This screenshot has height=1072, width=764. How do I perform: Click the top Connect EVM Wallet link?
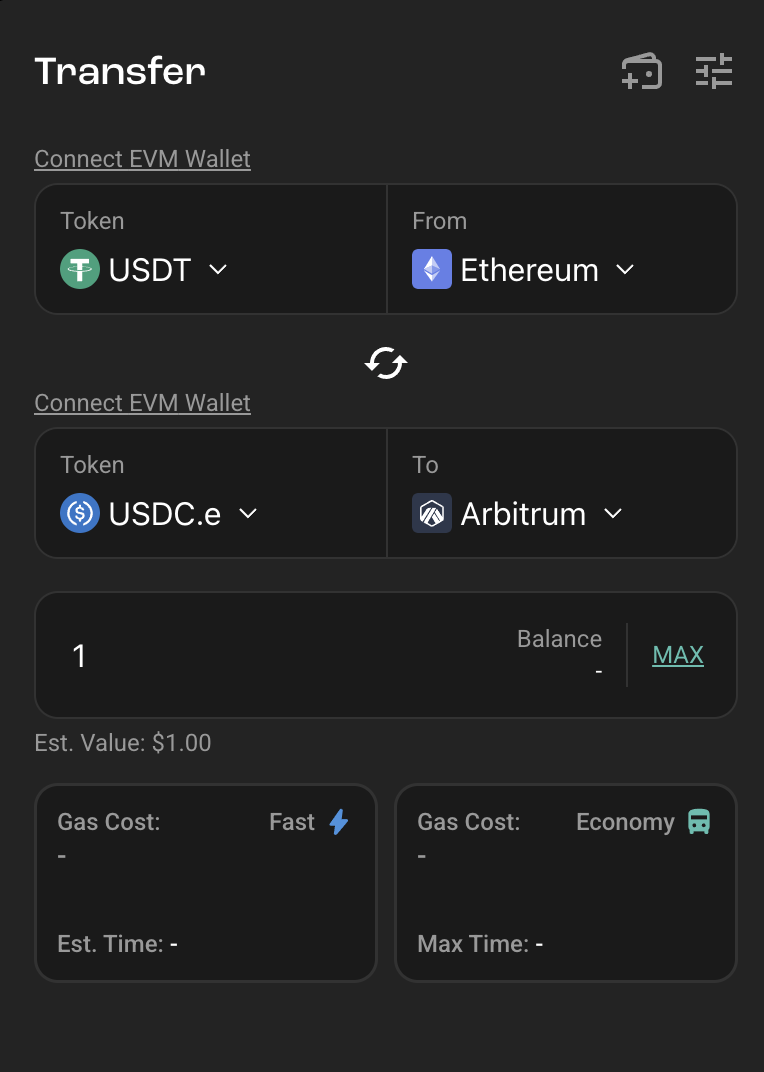(142, 159)
